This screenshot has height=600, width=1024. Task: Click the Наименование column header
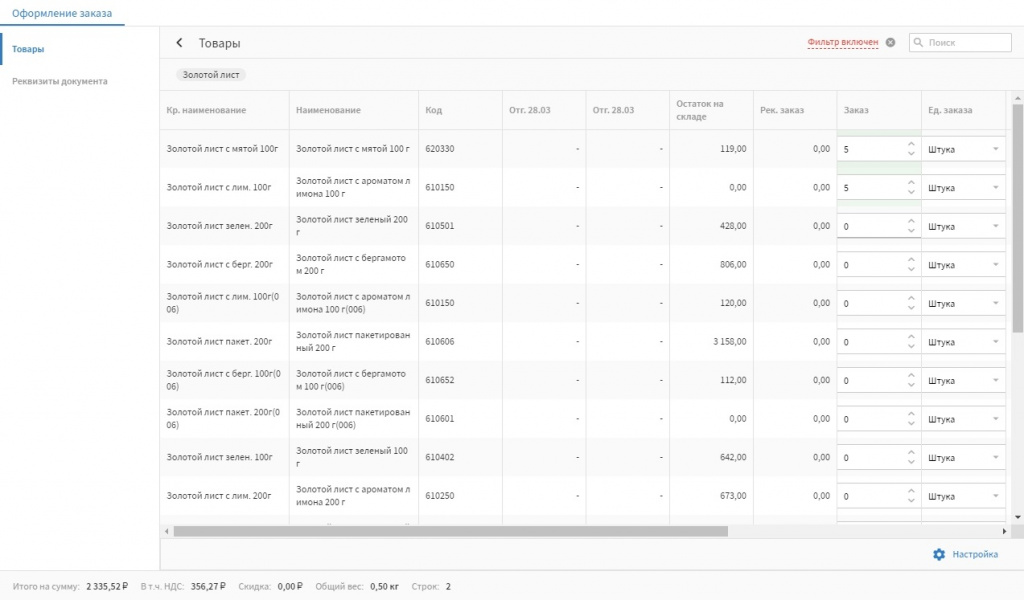(328, 110)
